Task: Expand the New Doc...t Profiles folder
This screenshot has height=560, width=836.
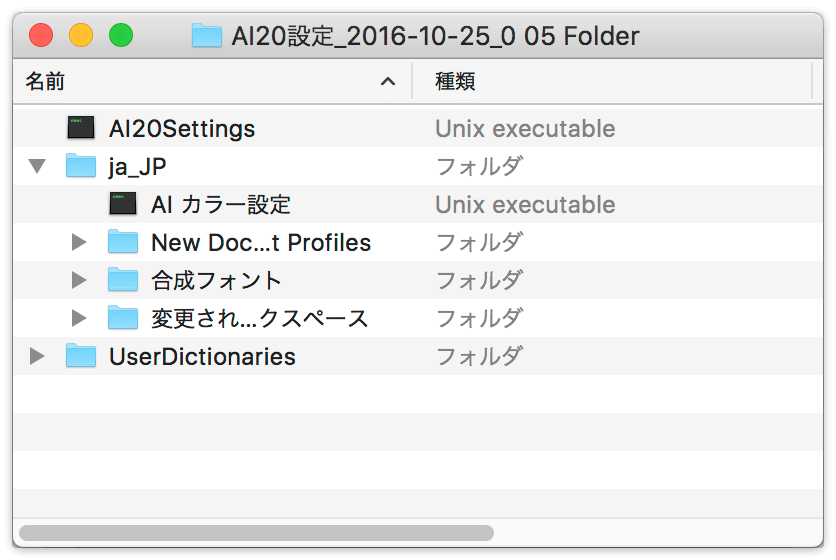Action: click(79, 242)
